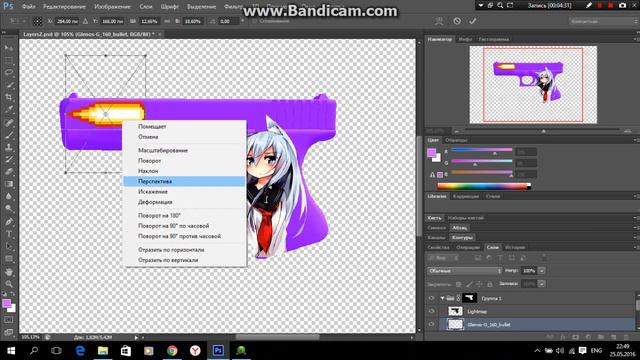The width and height of the screenshot is (640, 360).
Task: Create a new group with folder icon
Action: point(601,337)
